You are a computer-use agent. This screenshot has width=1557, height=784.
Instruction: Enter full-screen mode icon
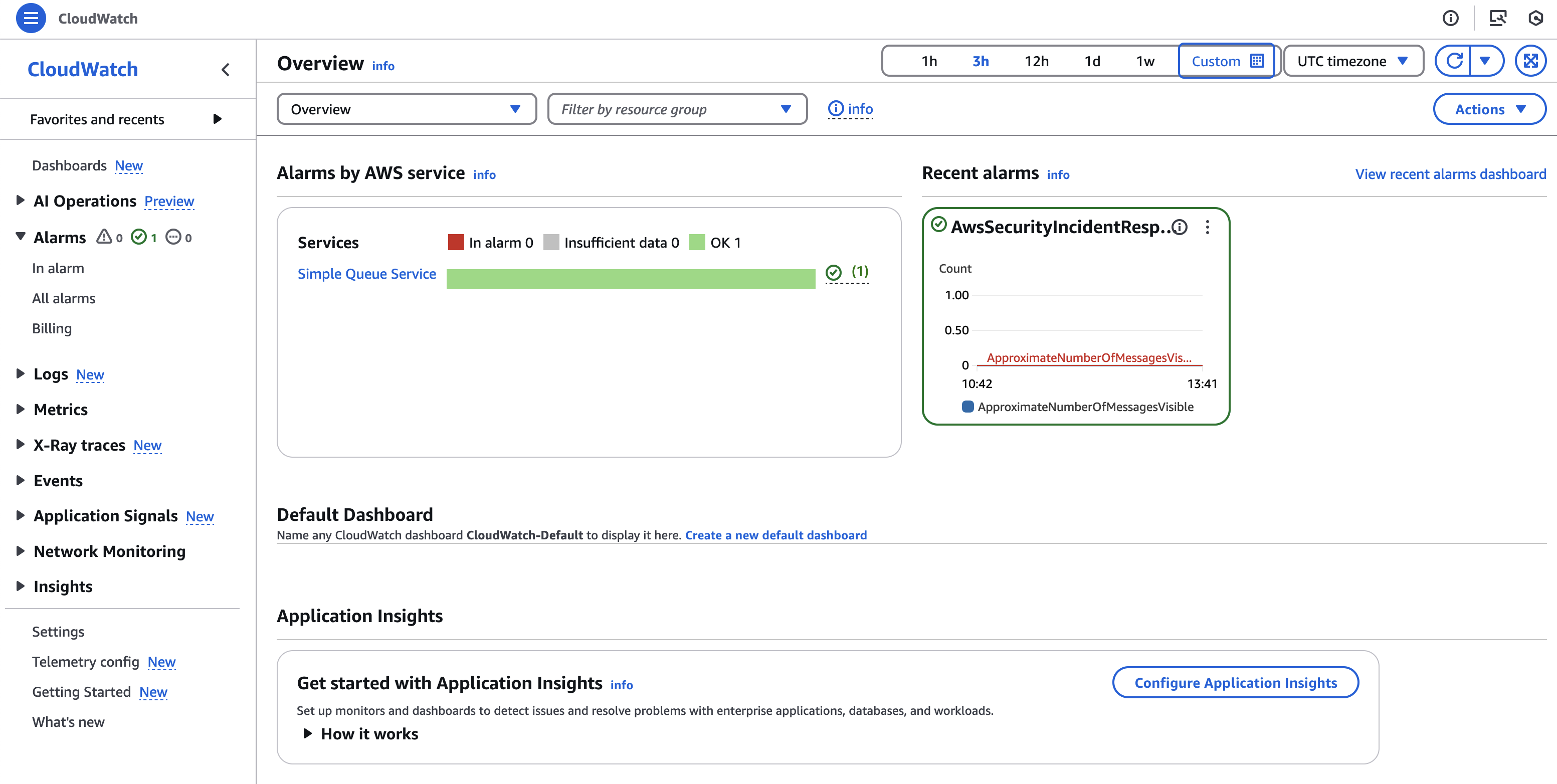pyautogui.click(x=1530, y=61)
